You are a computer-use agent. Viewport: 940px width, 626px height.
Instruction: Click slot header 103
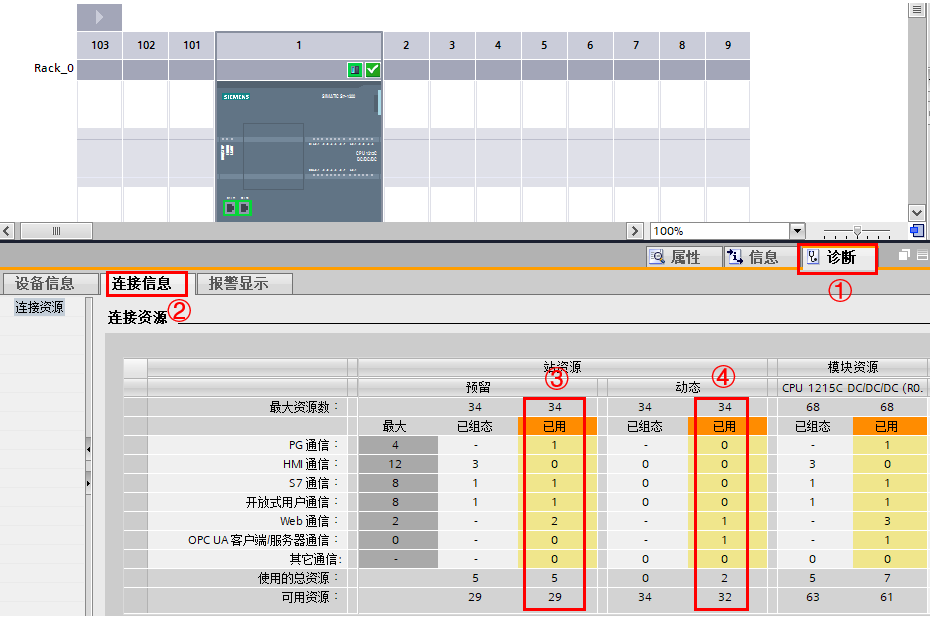100,46
